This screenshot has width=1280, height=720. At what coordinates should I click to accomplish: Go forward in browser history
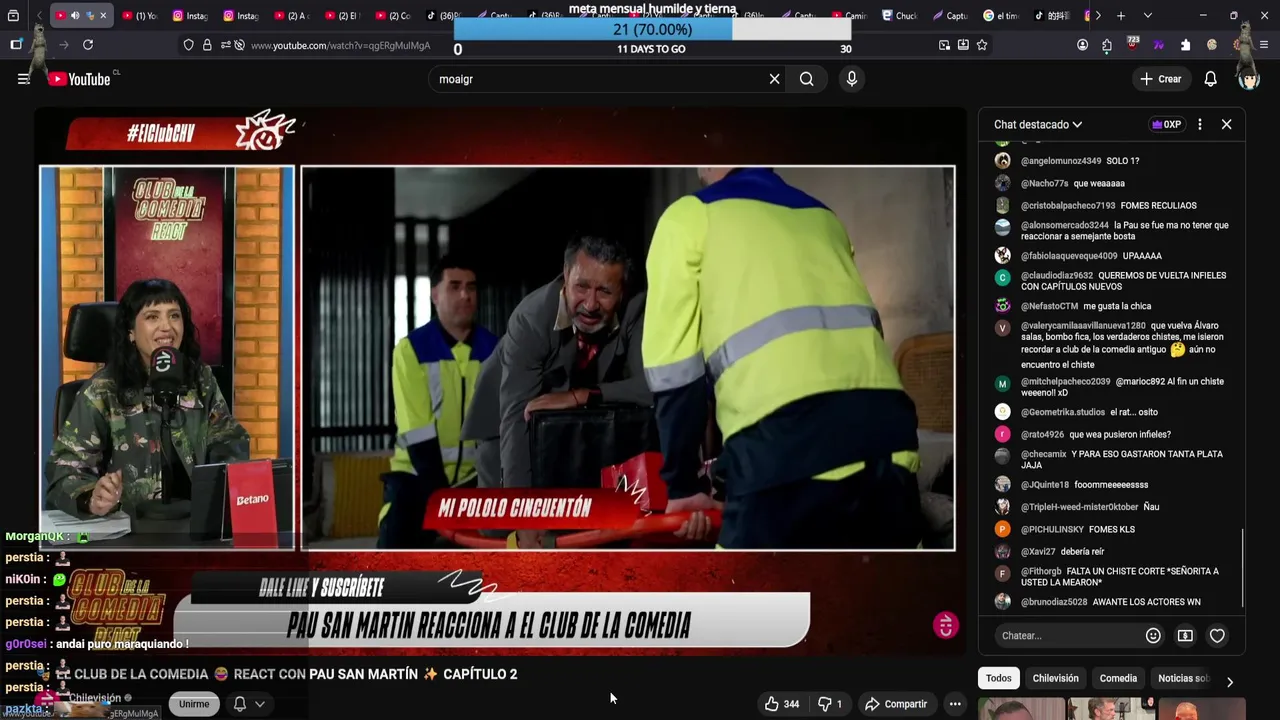click(x=63, y=45)
